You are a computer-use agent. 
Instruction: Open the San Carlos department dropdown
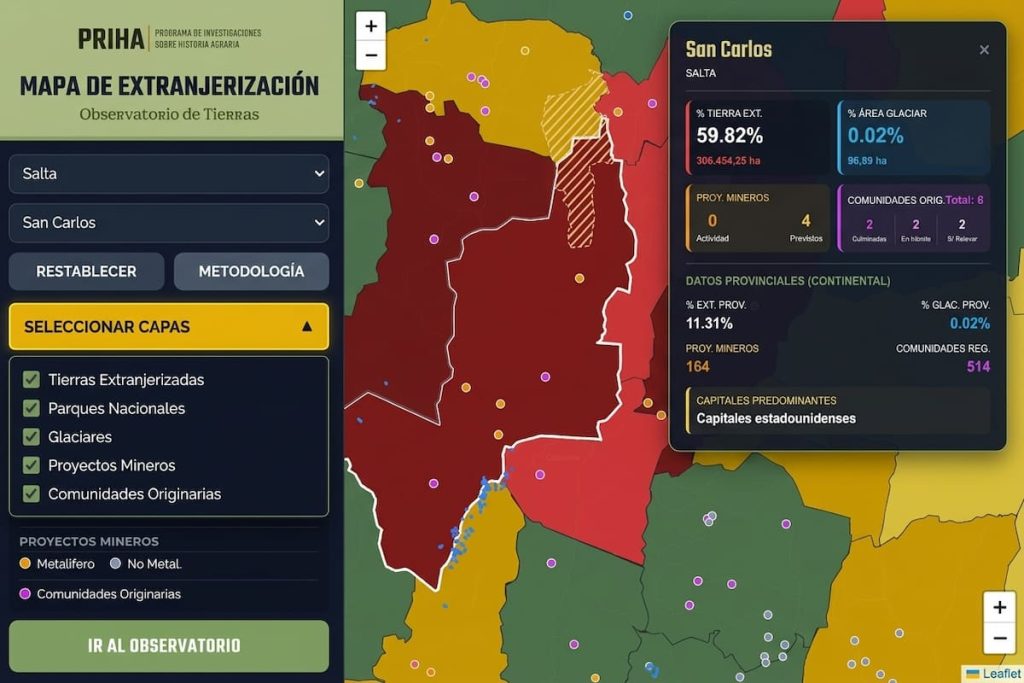coord(169,223)
